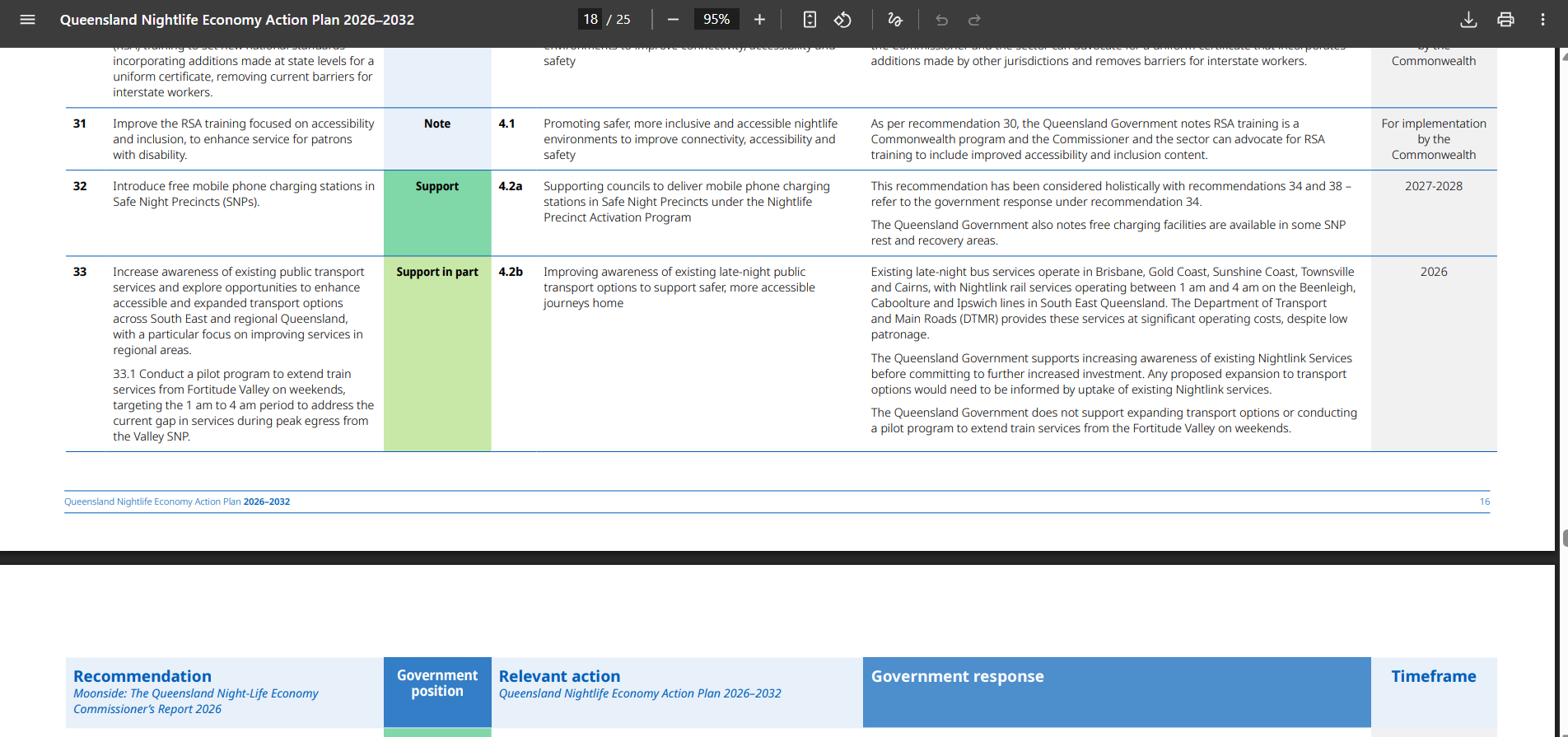Click the document title in toolbar
This screenshot has height=737, width=1568.
click(237, 20)
